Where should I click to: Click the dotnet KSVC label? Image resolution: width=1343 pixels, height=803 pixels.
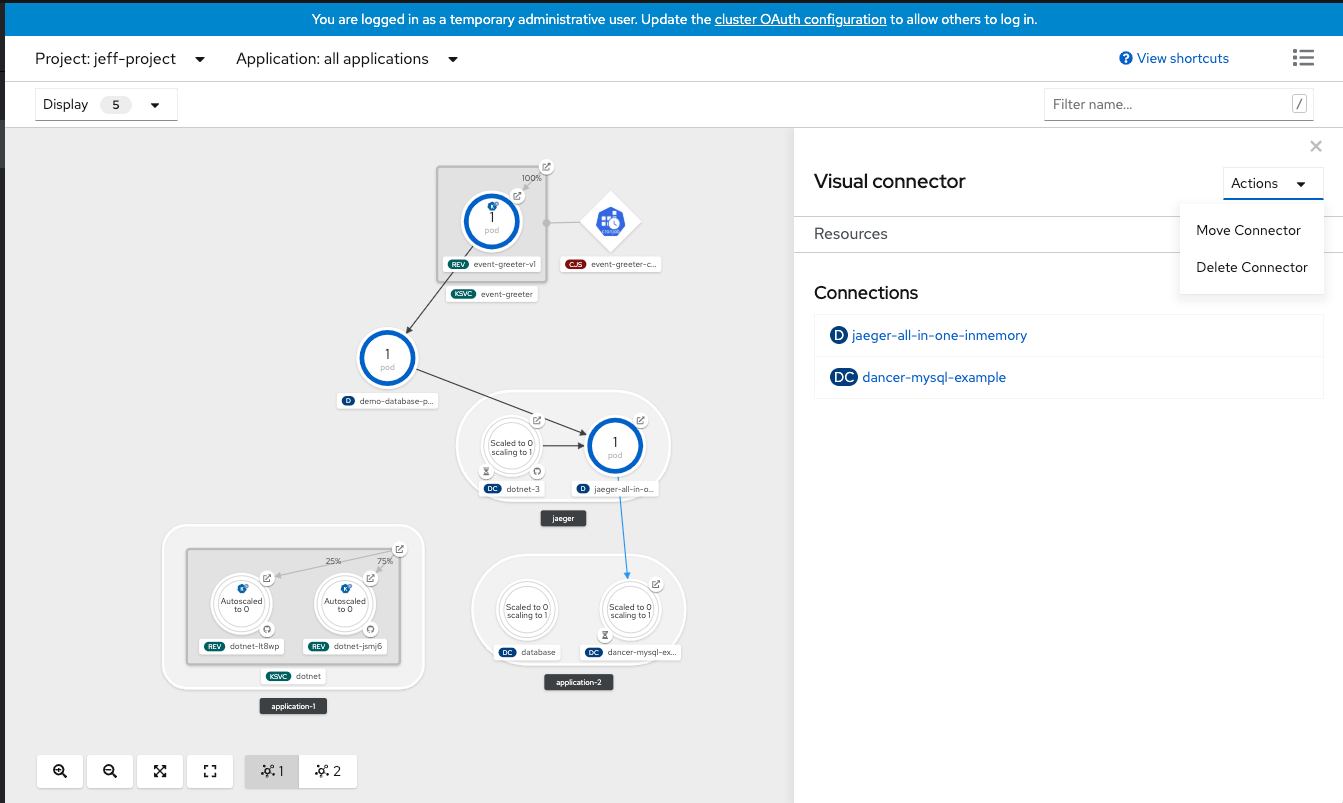click(295, 676)
